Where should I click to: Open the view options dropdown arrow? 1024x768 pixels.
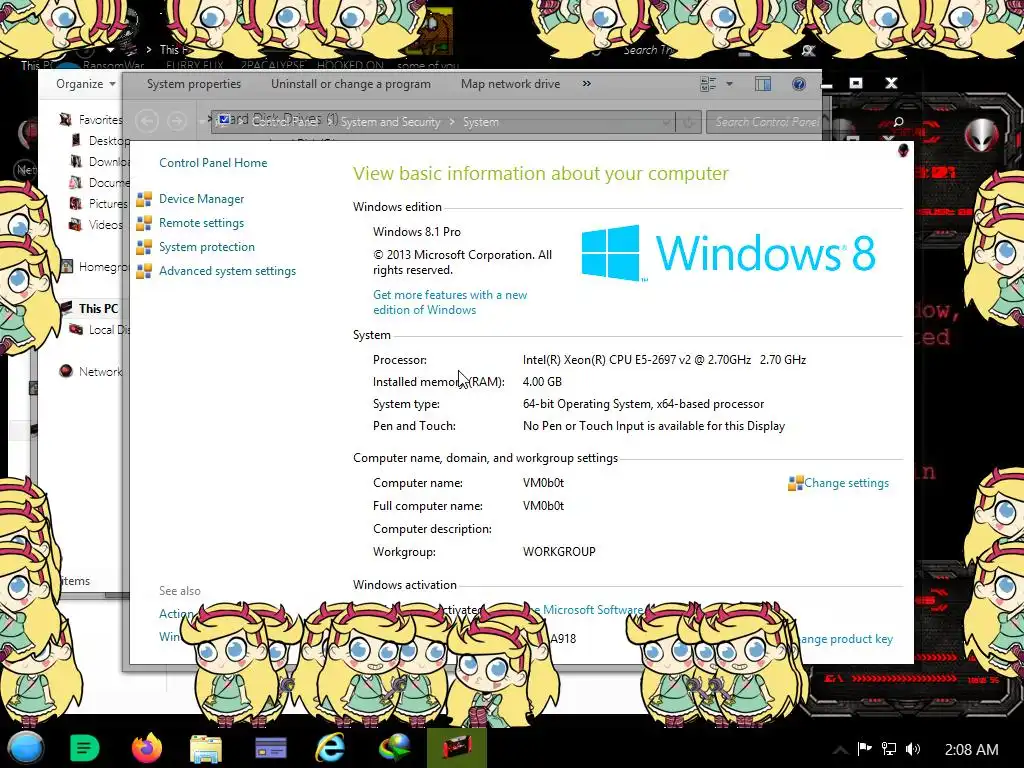pos(729,84)
